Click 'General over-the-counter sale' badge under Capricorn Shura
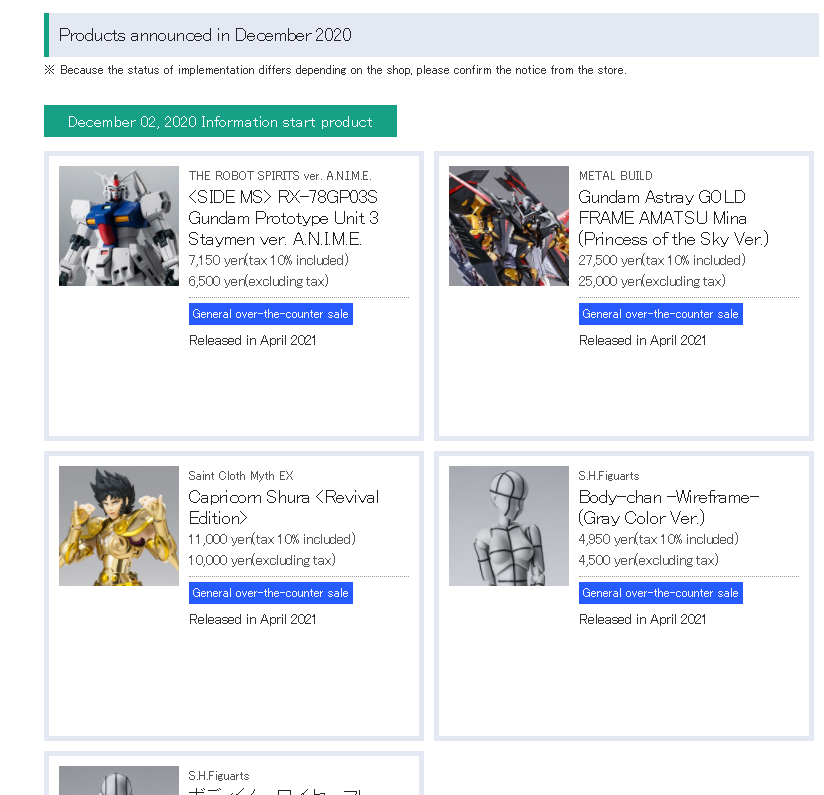Screen dimensions: 824x795 (x=271, y=593)
